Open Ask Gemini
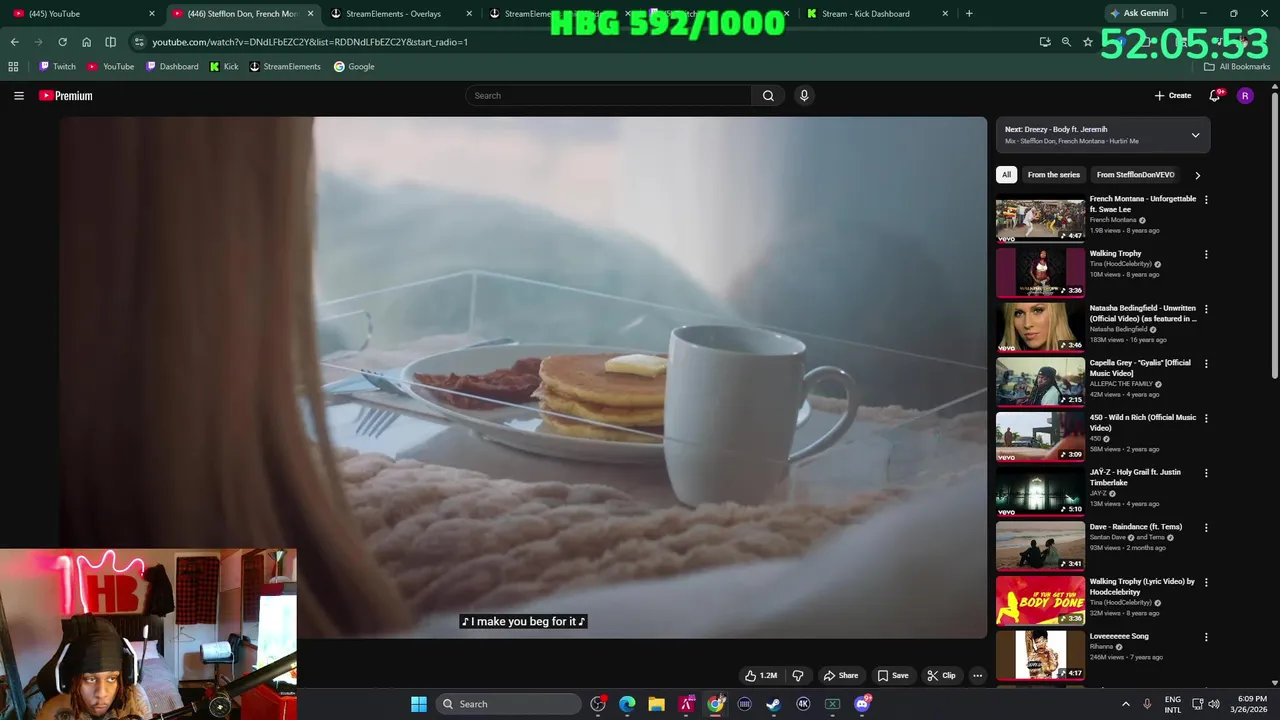1280x720 pixels. point(1138,14)
